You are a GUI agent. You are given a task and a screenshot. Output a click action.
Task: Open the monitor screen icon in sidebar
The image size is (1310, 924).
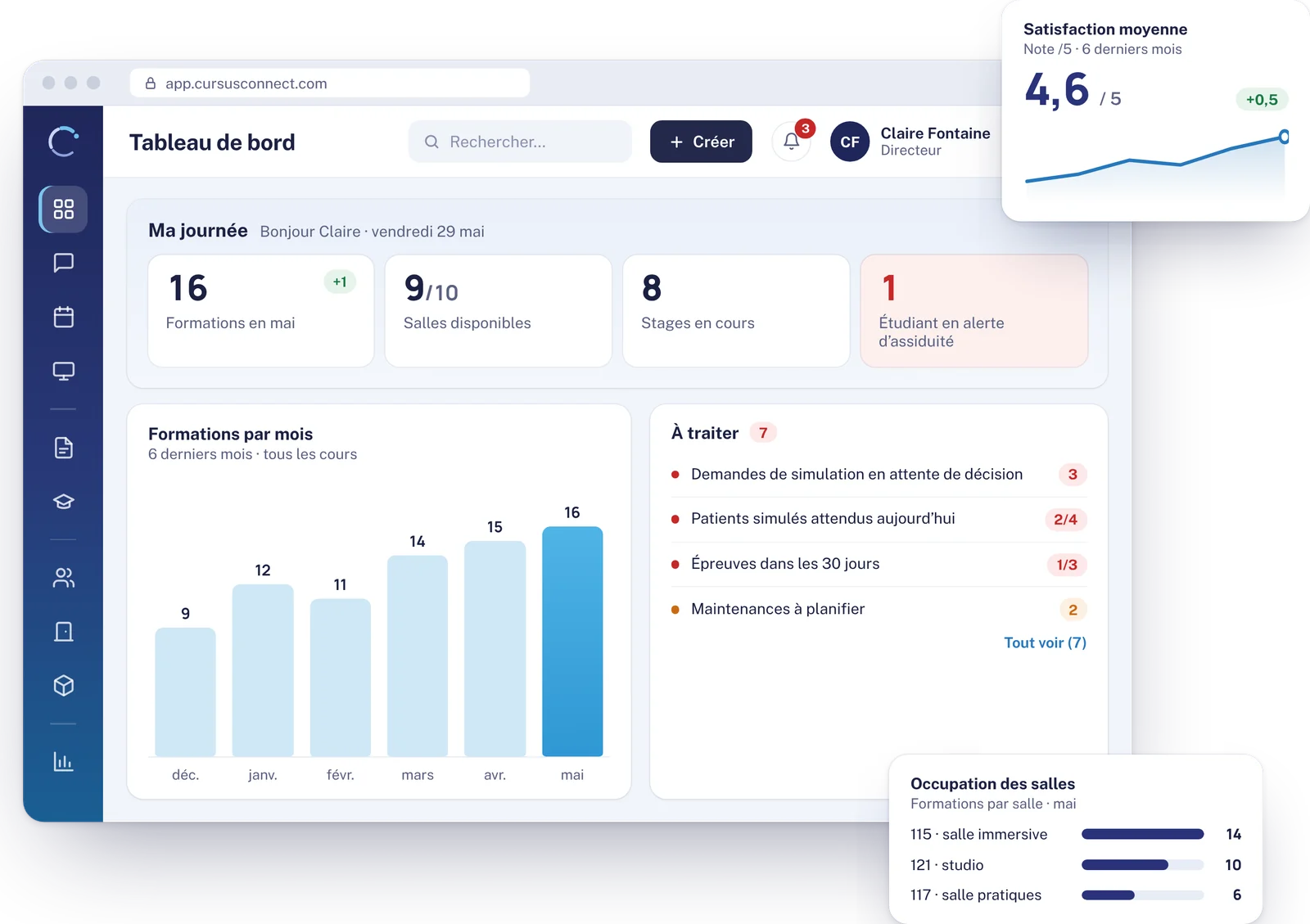[x=63, y=371]
